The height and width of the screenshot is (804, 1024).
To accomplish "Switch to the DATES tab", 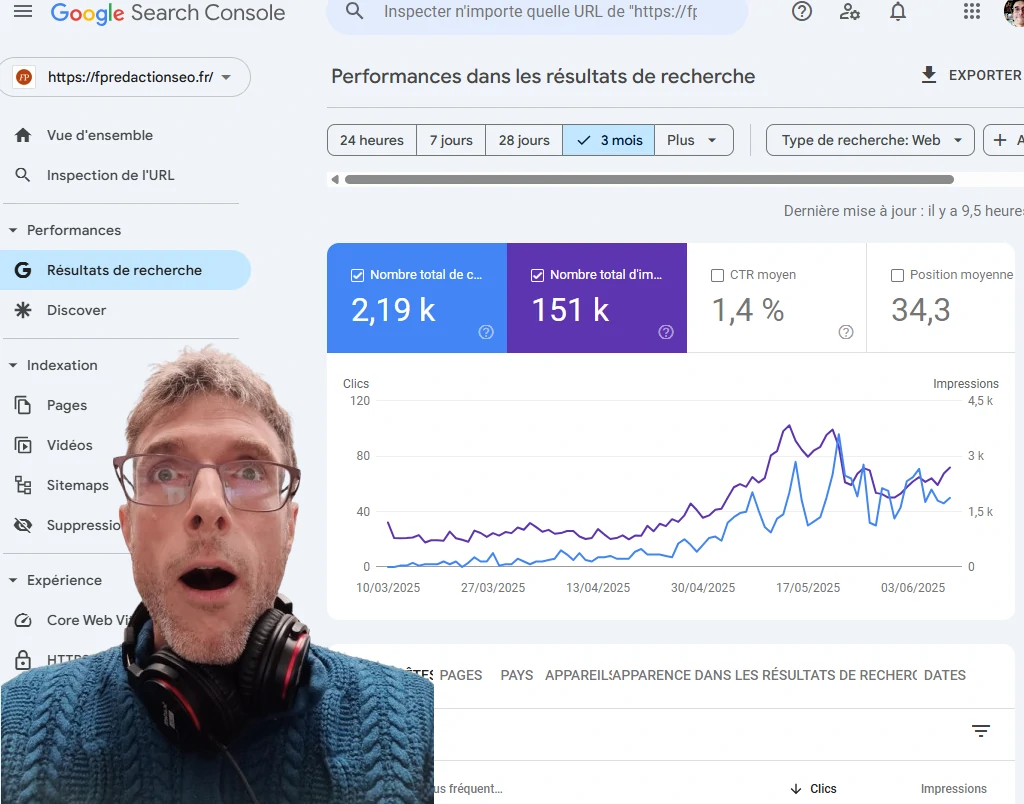I will (944, 675).
